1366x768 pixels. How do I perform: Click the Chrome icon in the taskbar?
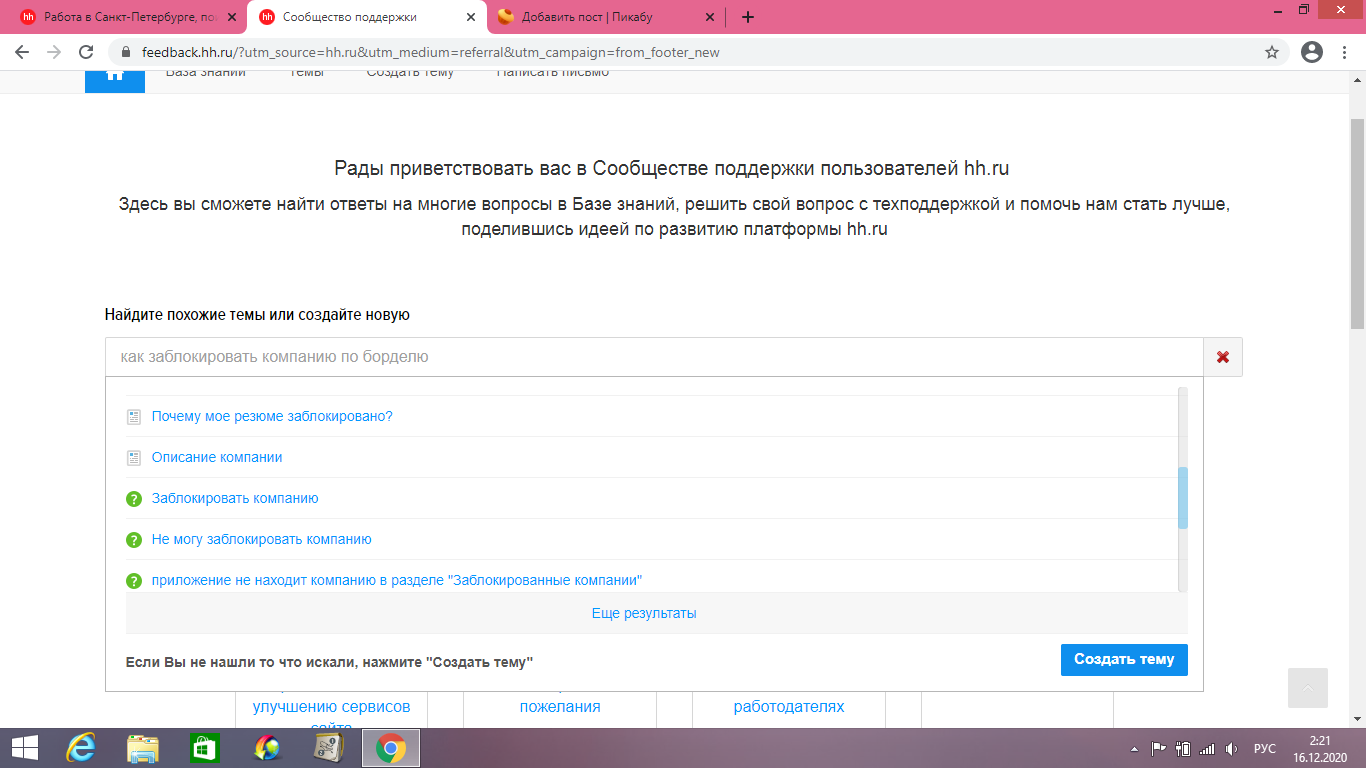point(390,748)
